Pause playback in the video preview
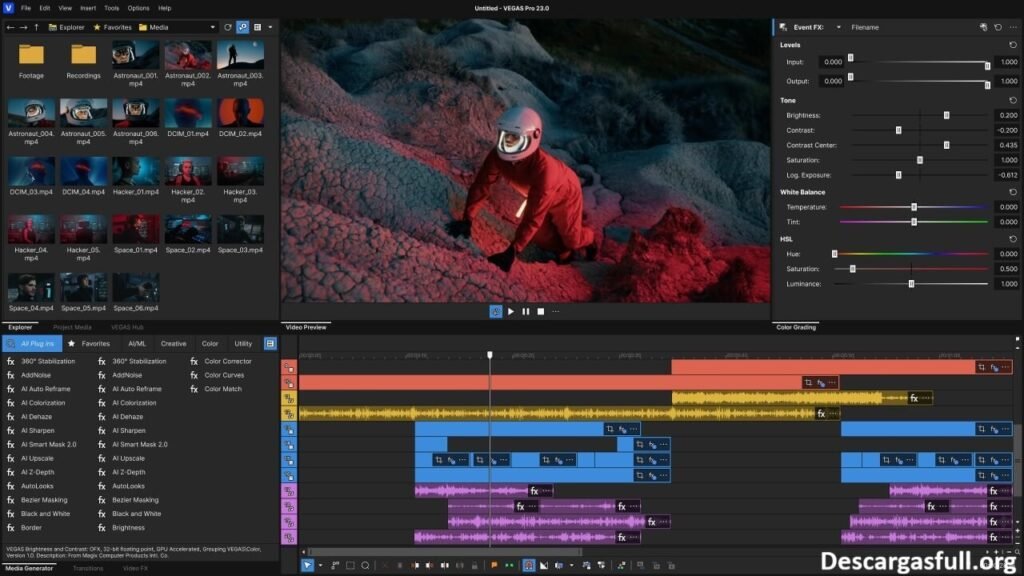The image size is (1024, 576). point(526,311)
